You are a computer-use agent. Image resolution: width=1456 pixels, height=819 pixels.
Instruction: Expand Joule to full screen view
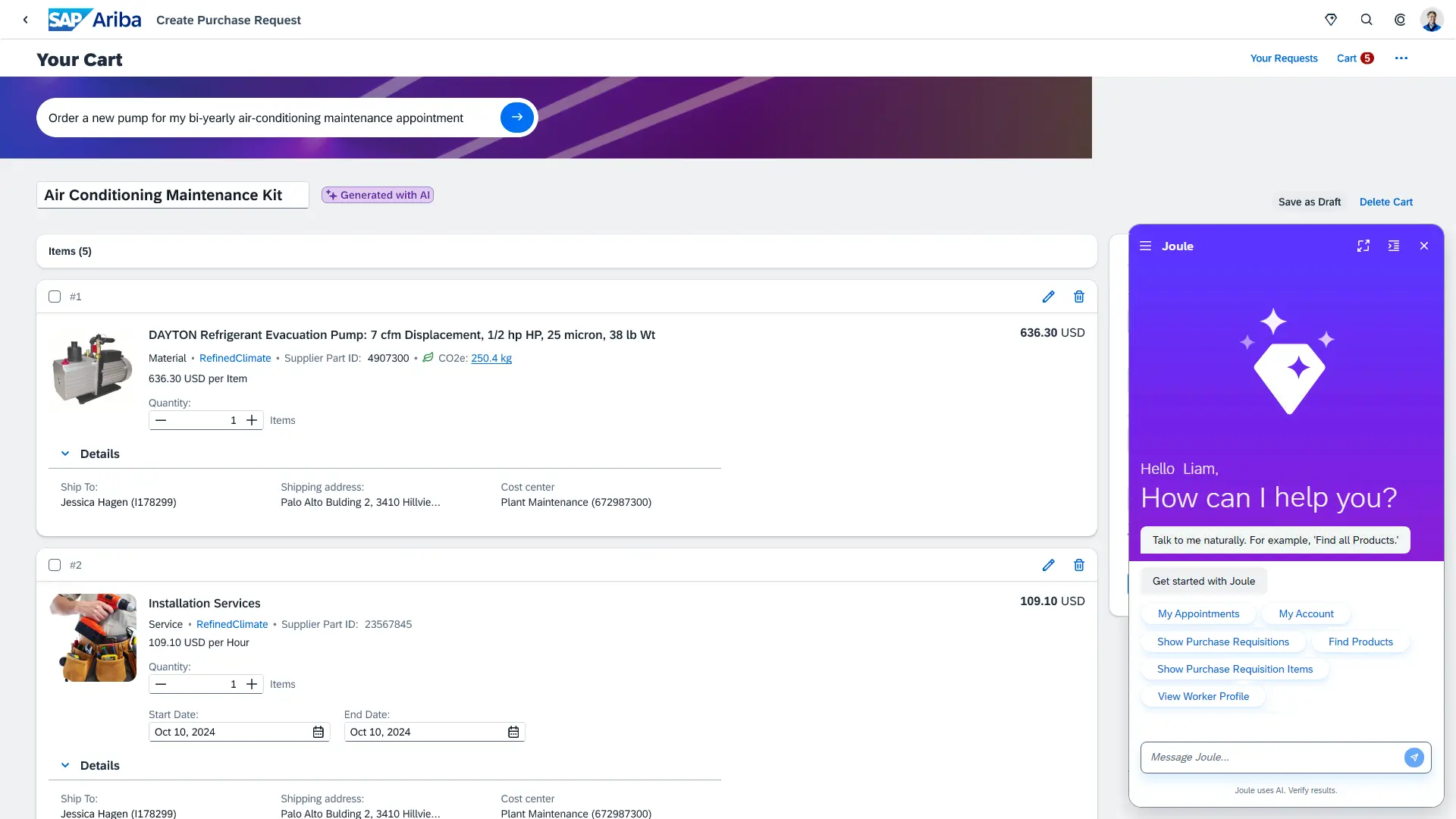click(x=1363, y=246)
